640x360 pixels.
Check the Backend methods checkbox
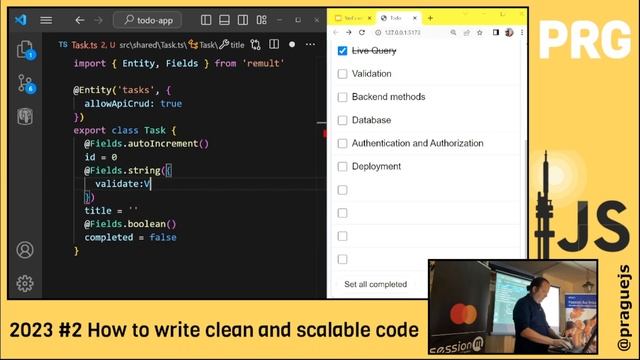click(x=342, y=97)
